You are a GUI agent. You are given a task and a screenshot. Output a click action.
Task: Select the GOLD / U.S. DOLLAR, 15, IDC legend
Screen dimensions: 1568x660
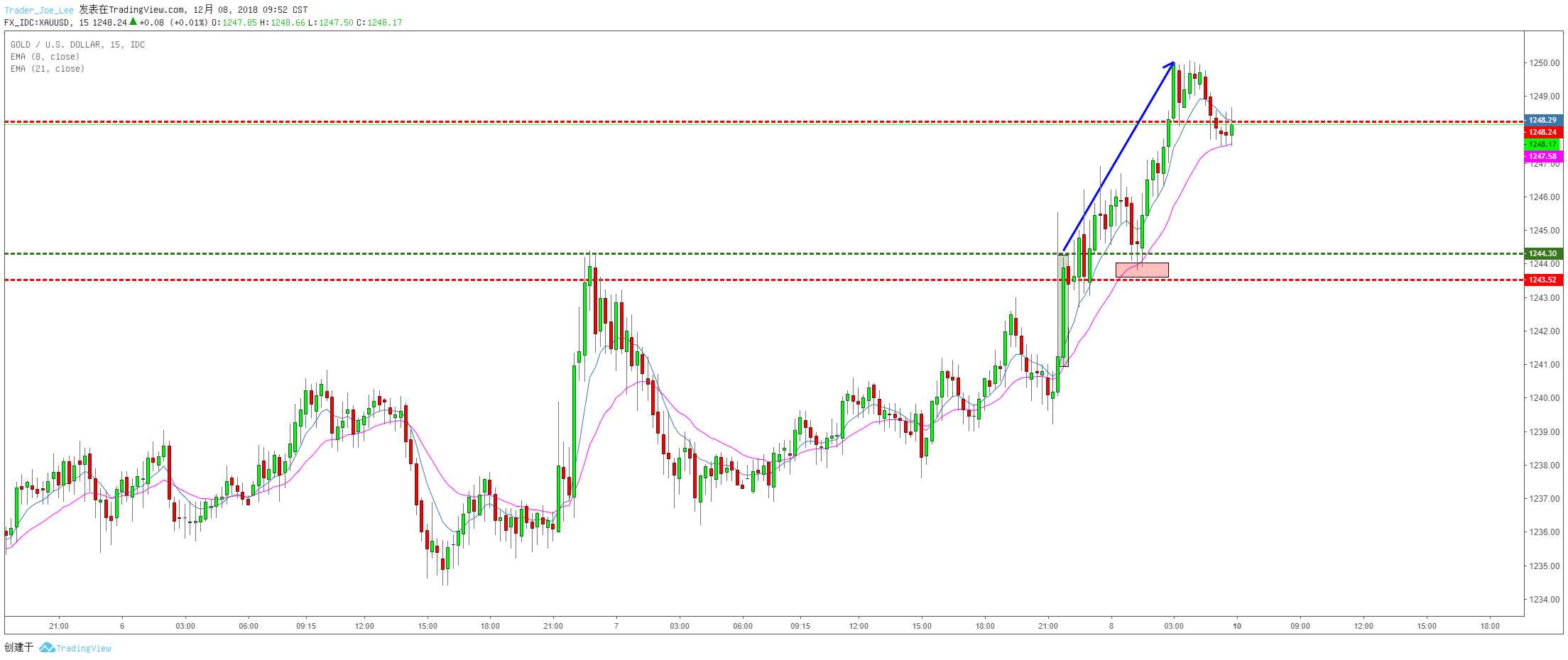(77, 45)
